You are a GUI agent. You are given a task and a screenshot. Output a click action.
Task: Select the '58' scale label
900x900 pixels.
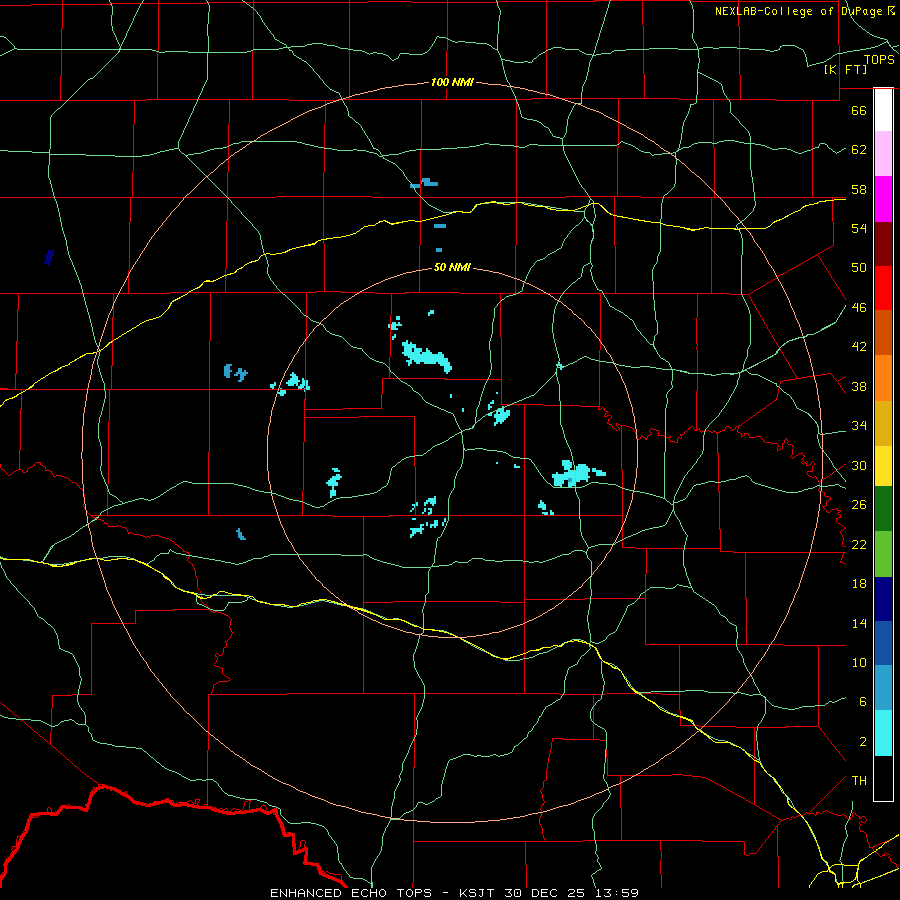point(859,189)
